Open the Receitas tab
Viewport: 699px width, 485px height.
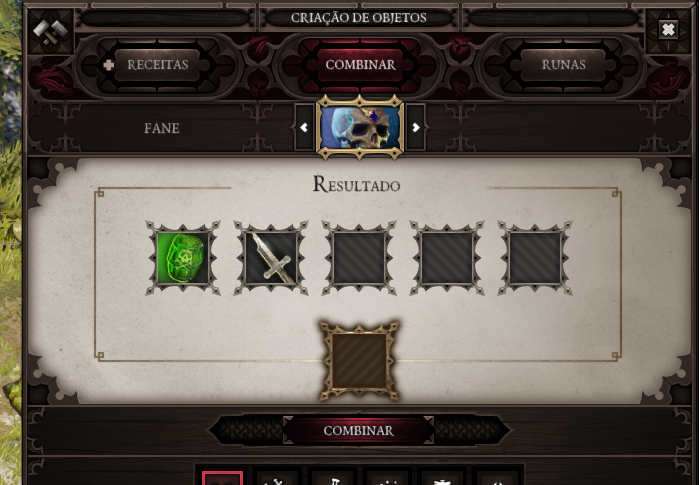coord(158,65)
